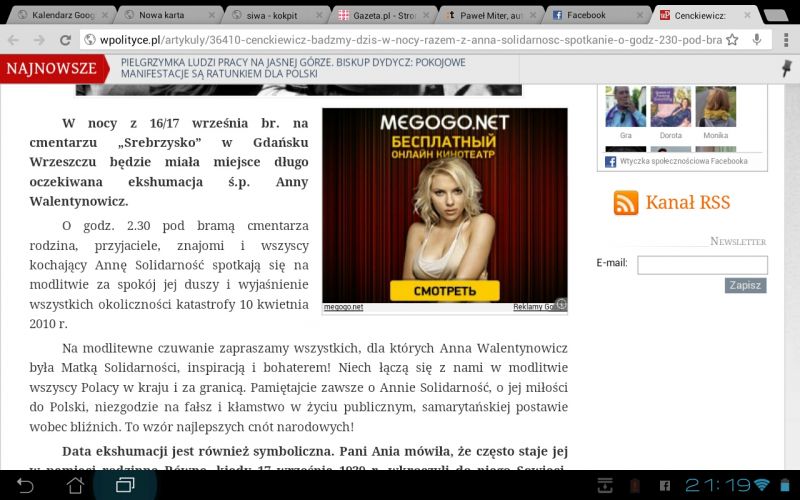Go back with the browser back arrow
The image size is (800, 500).
[14, 40]
